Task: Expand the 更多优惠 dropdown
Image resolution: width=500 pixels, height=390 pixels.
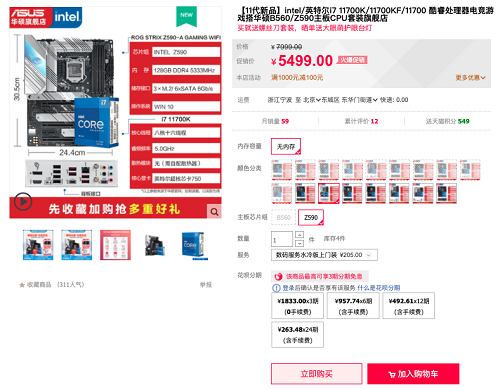Action: pos(470,78)
